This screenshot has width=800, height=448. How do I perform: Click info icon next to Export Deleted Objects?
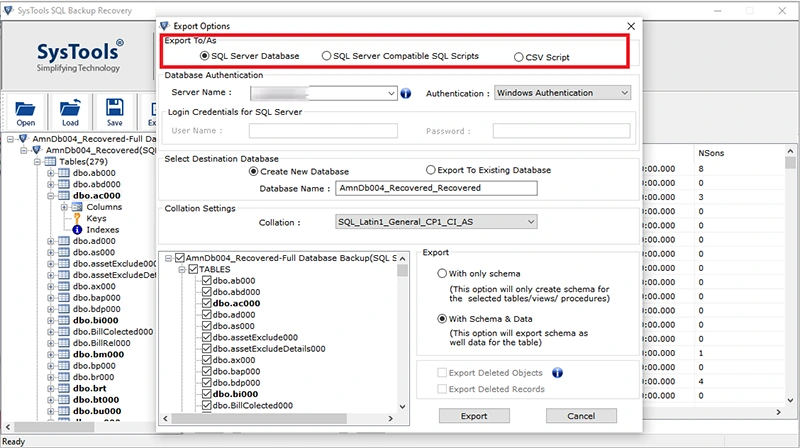pos(557,373)
